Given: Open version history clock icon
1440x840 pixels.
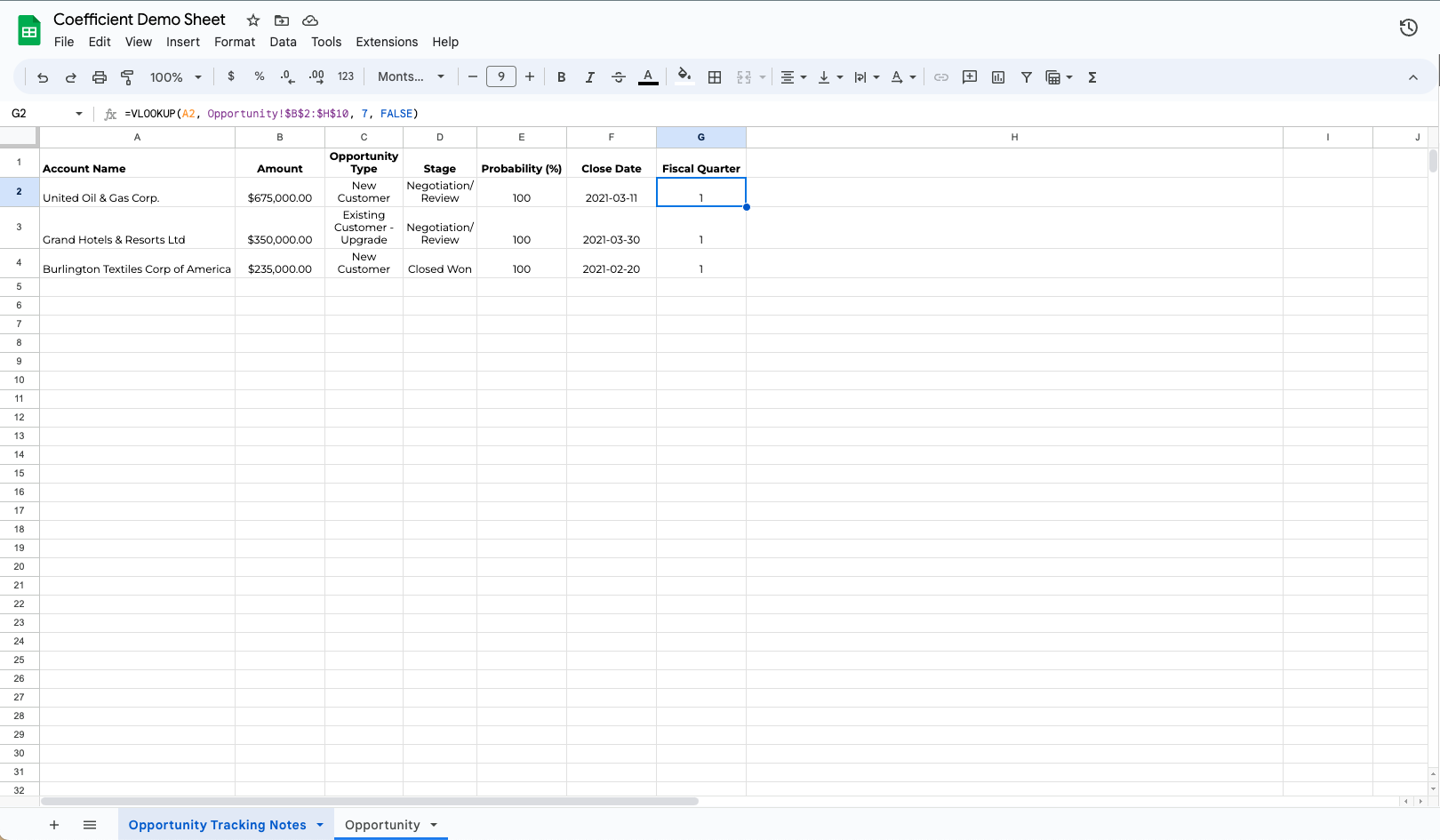Looking at the screenshot, I should pos(1408,28).
